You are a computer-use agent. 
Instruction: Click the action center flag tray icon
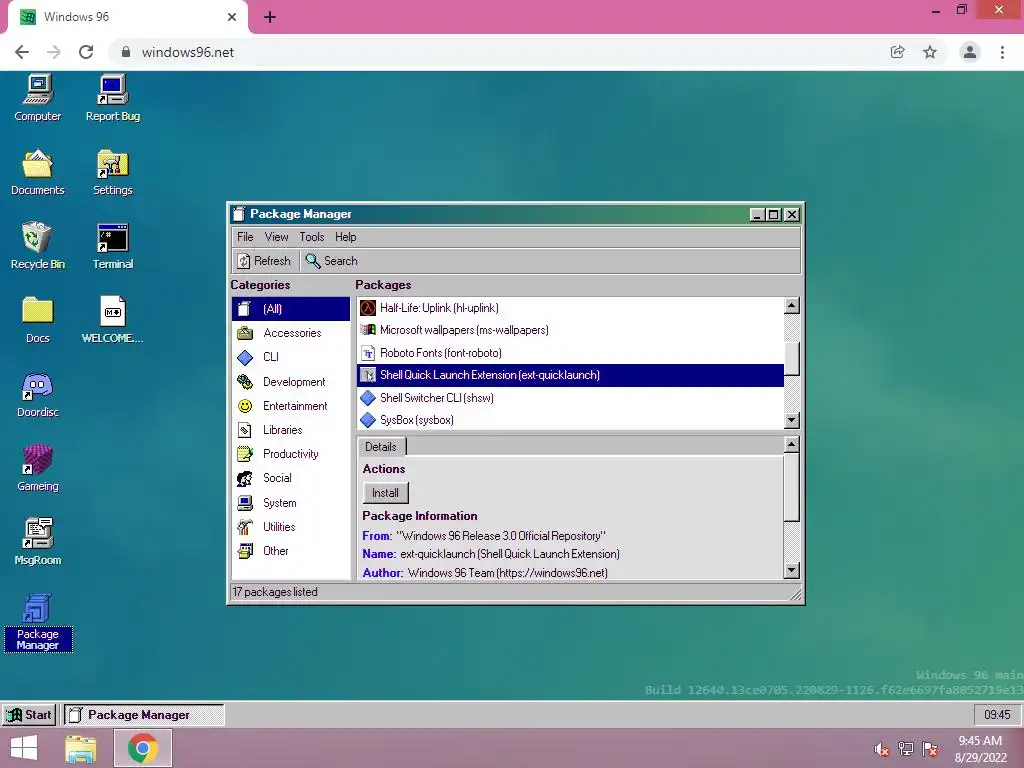[930, 750]
